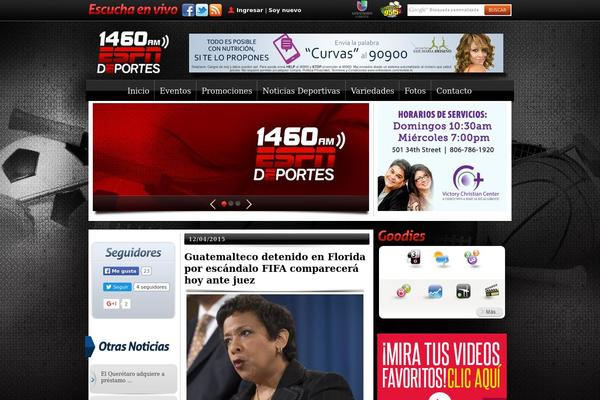Open the weather goodie icon
Screen dimensions: 600x400
442,258
